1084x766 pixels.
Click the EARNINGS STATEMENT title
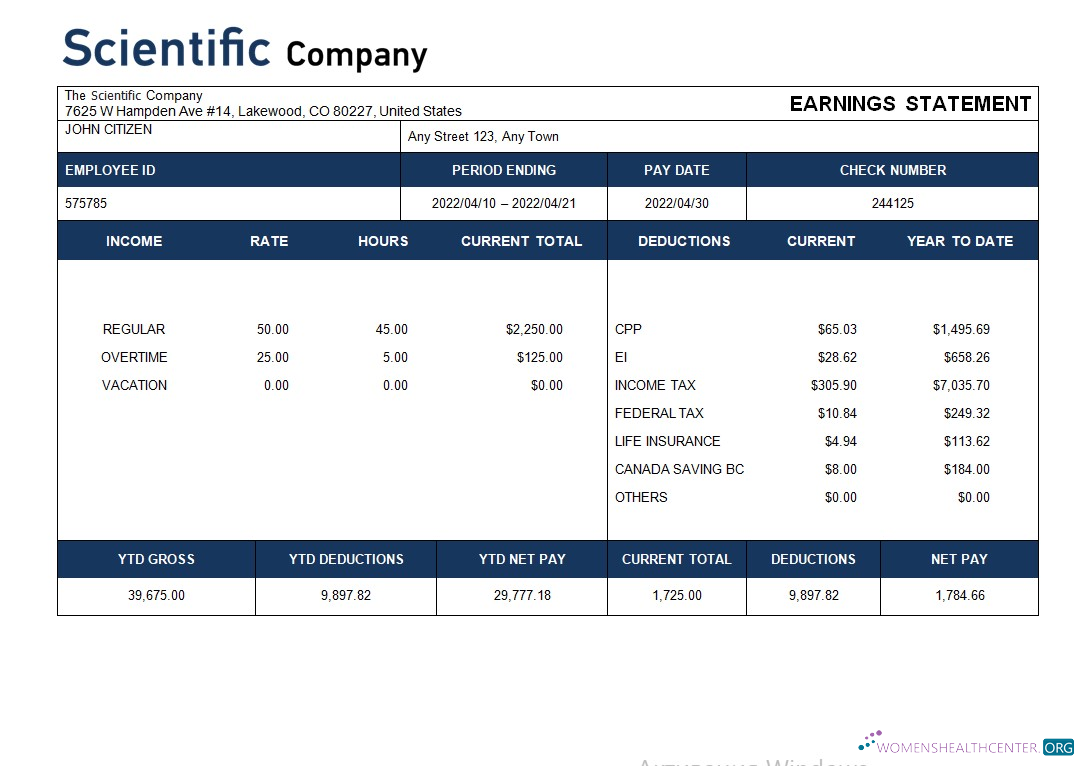[909, 104]
